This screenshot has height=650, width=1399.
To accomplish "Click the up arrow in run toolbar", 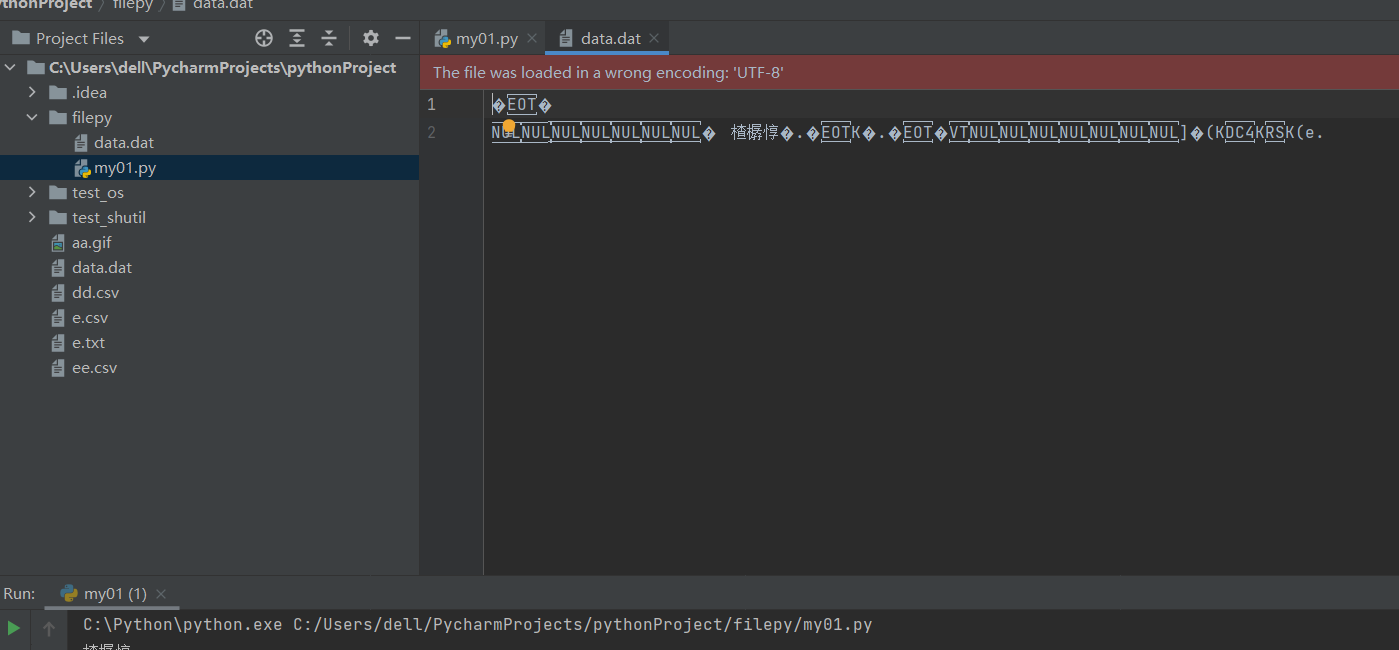I will click(48, 628).
